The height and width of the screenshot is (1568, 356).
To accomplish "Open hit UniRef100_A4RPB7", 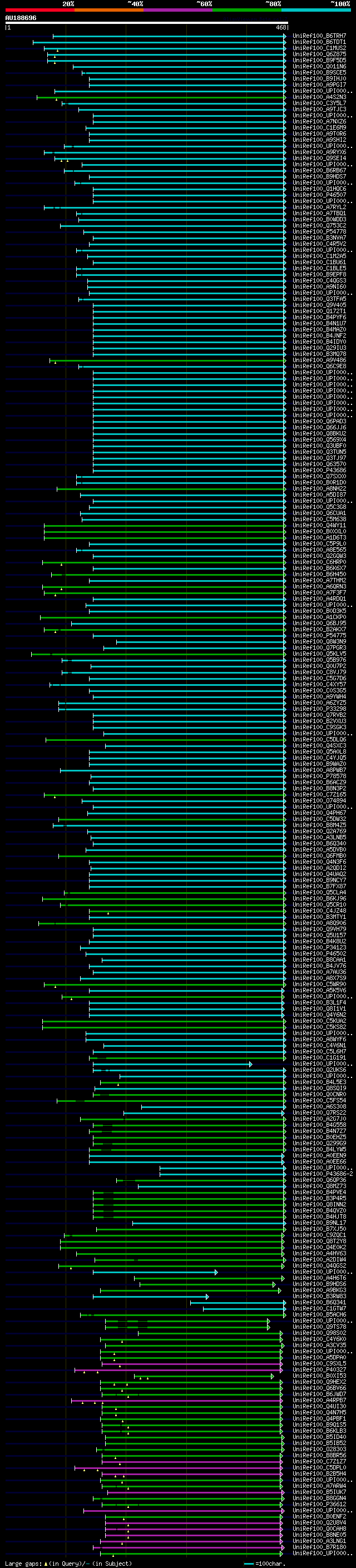I will (319, 1400).
